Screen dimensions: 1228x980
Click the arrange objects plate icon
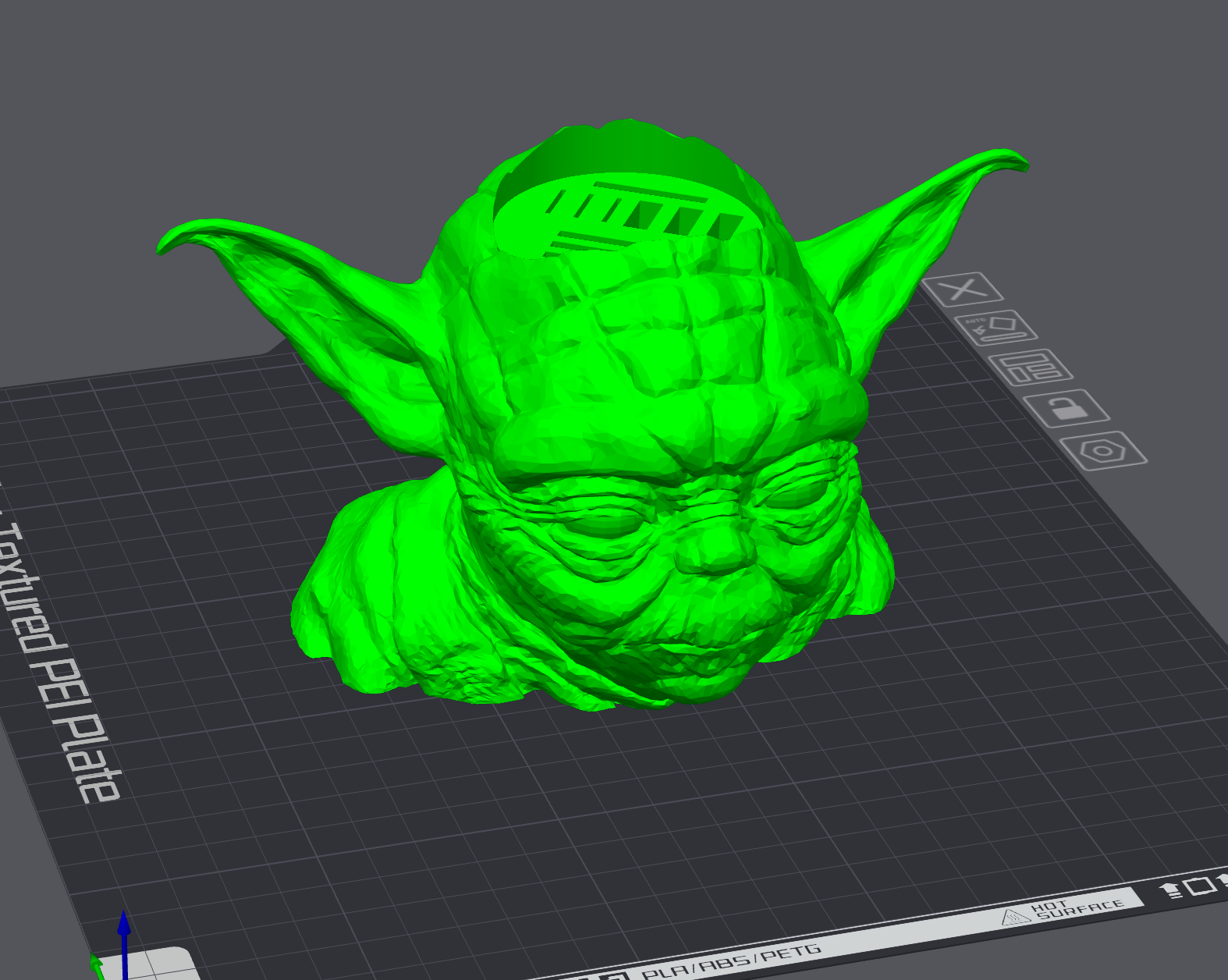[1031, 368]
